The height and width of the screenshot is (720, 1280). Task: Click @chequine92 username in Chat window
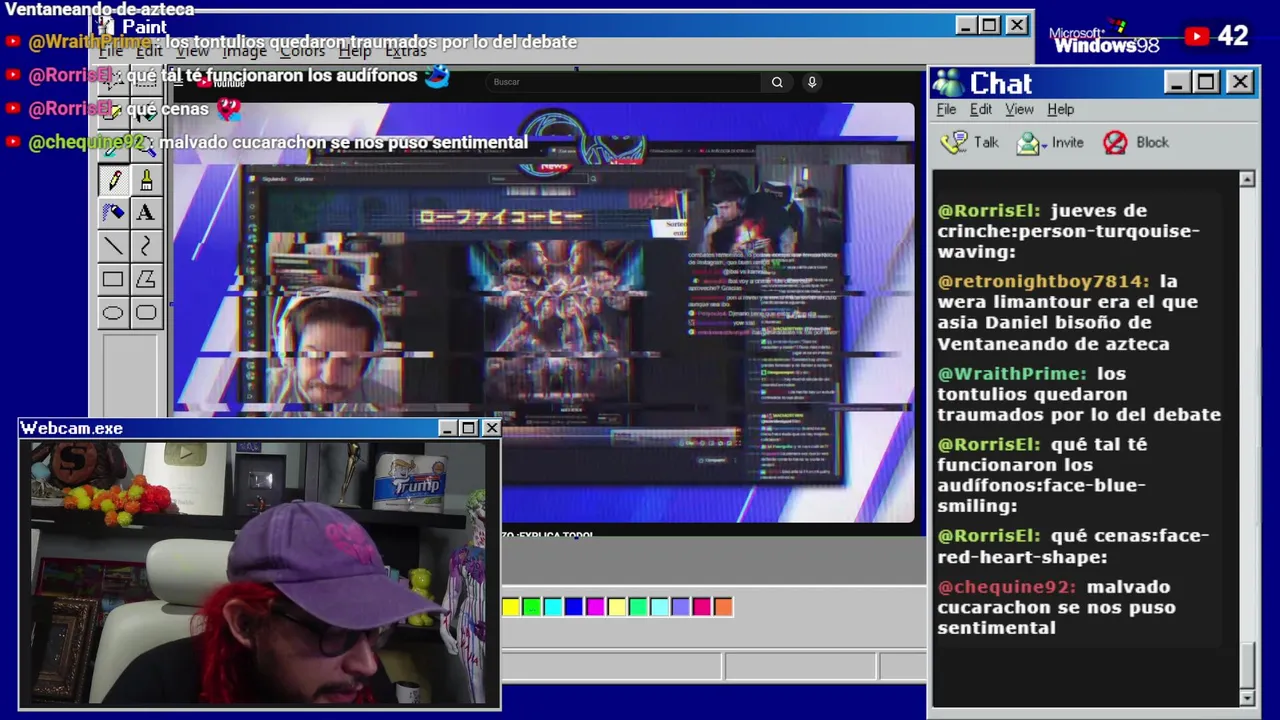click(x=1006, y=587)
